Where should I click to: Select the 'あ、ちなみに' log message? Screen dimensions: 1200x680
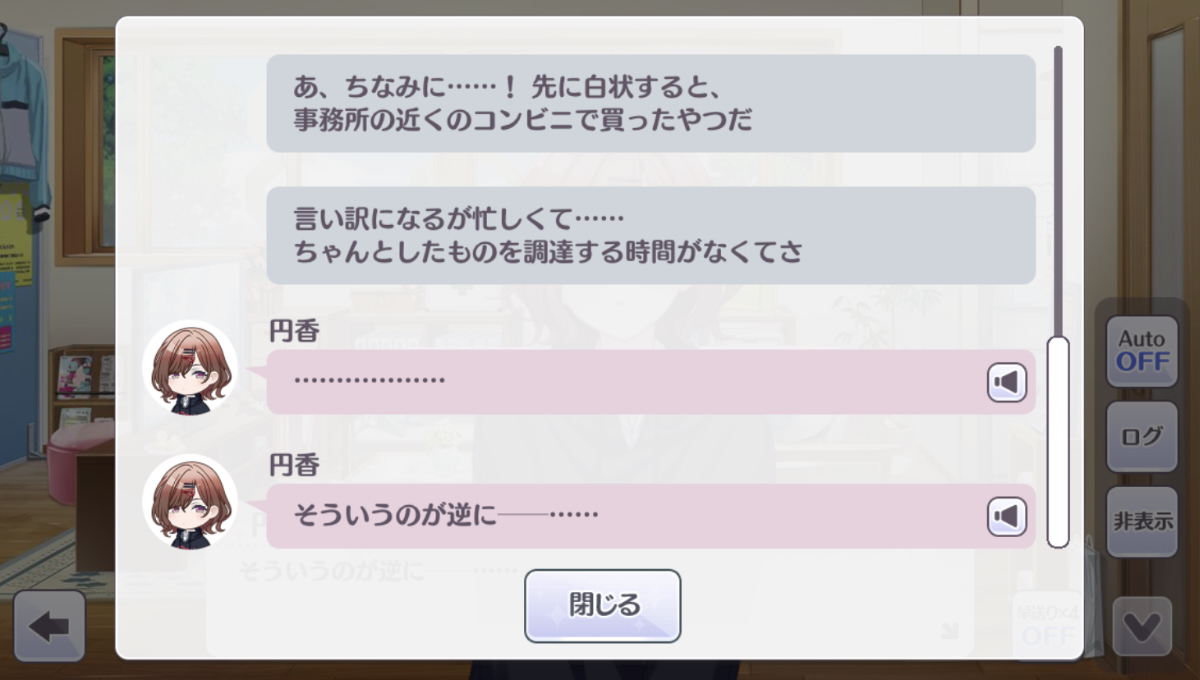pos(651,103)
